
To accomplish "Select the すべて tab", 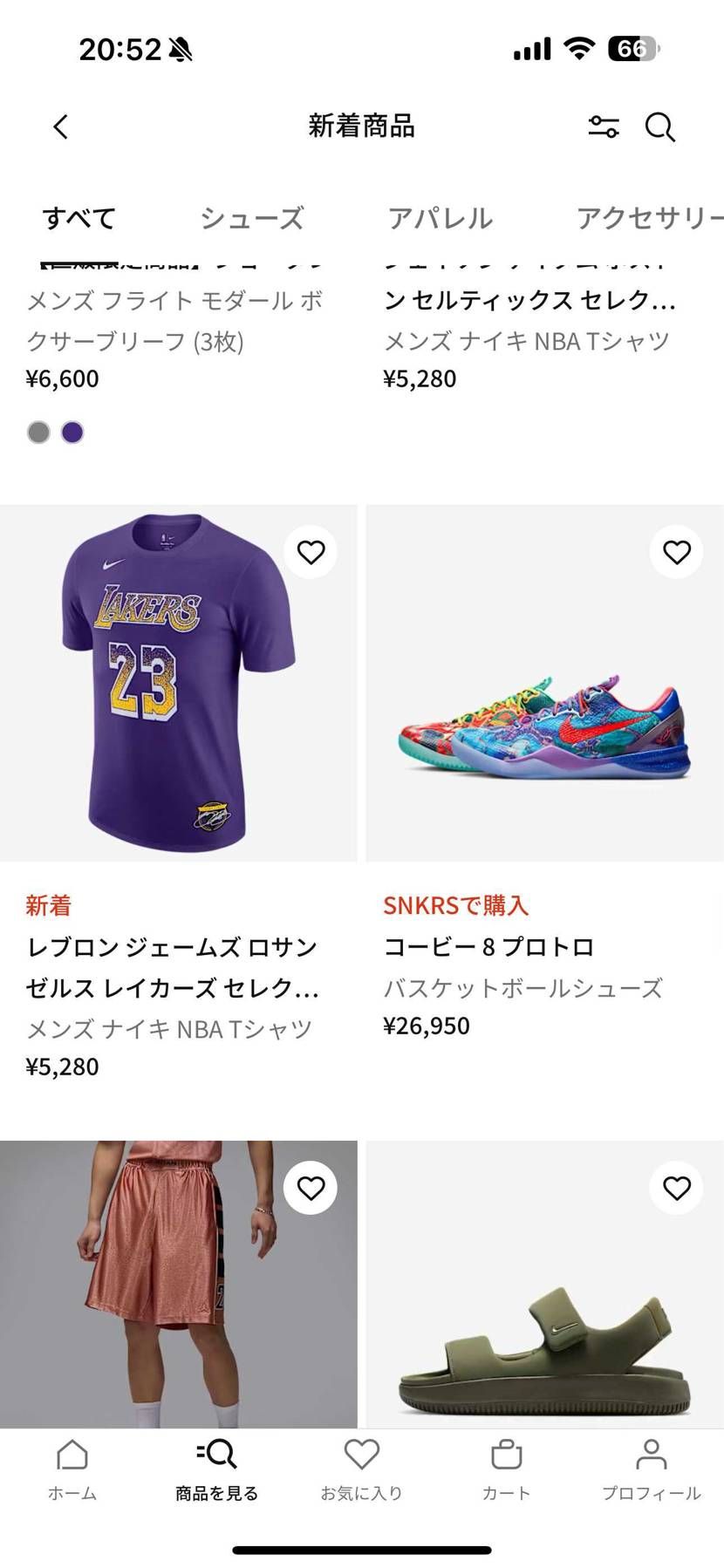I will tap(79, 218).
